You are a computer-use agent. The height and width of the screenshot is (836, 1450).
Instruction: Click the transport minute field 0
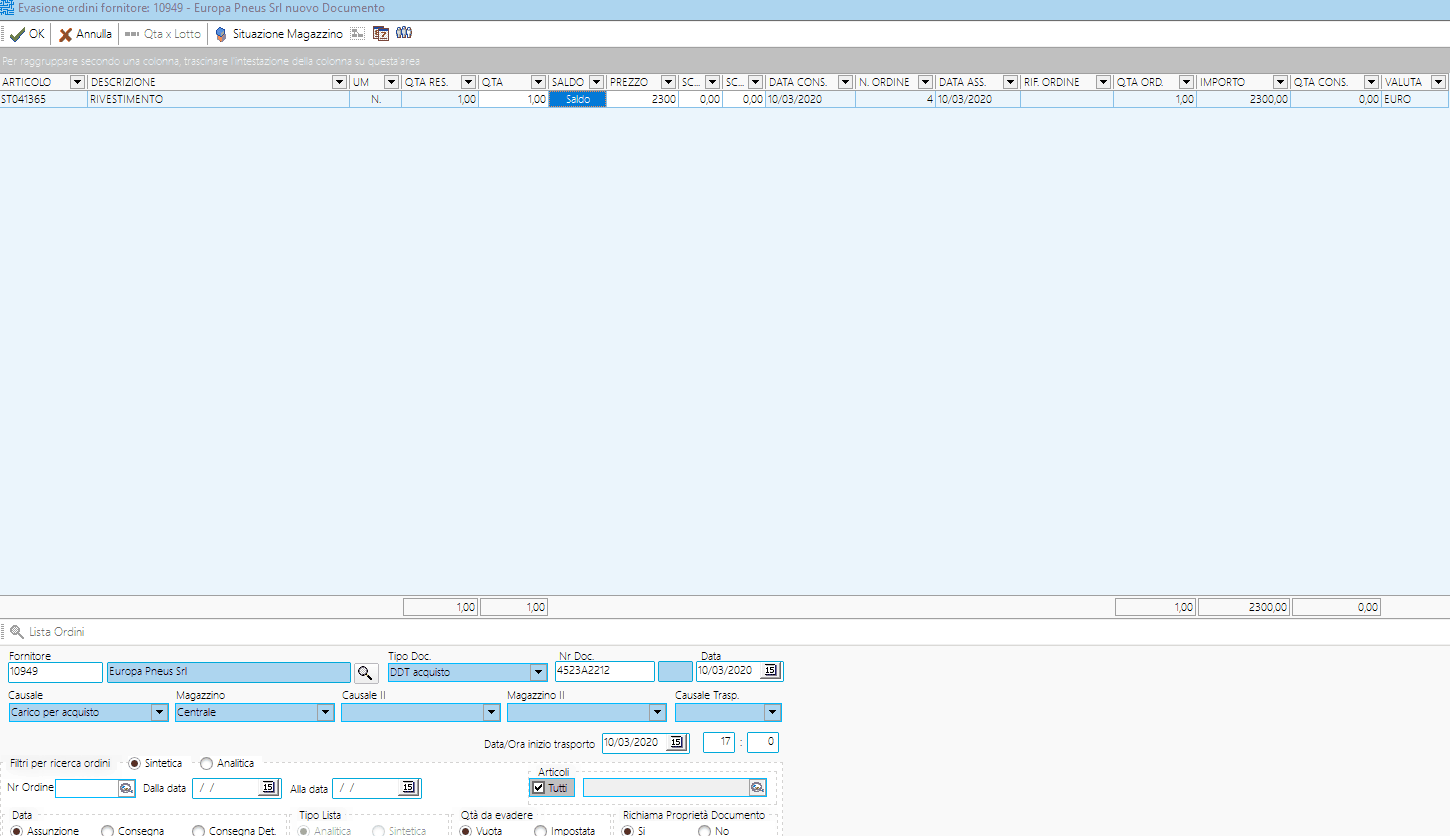pyautogui.click(x=762, y=742)
